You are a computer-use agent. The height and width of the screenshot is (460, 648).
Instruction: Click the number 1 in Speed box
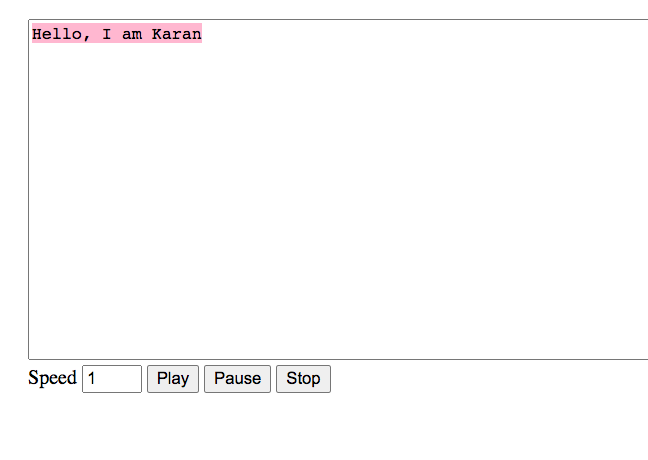point(92,379)
